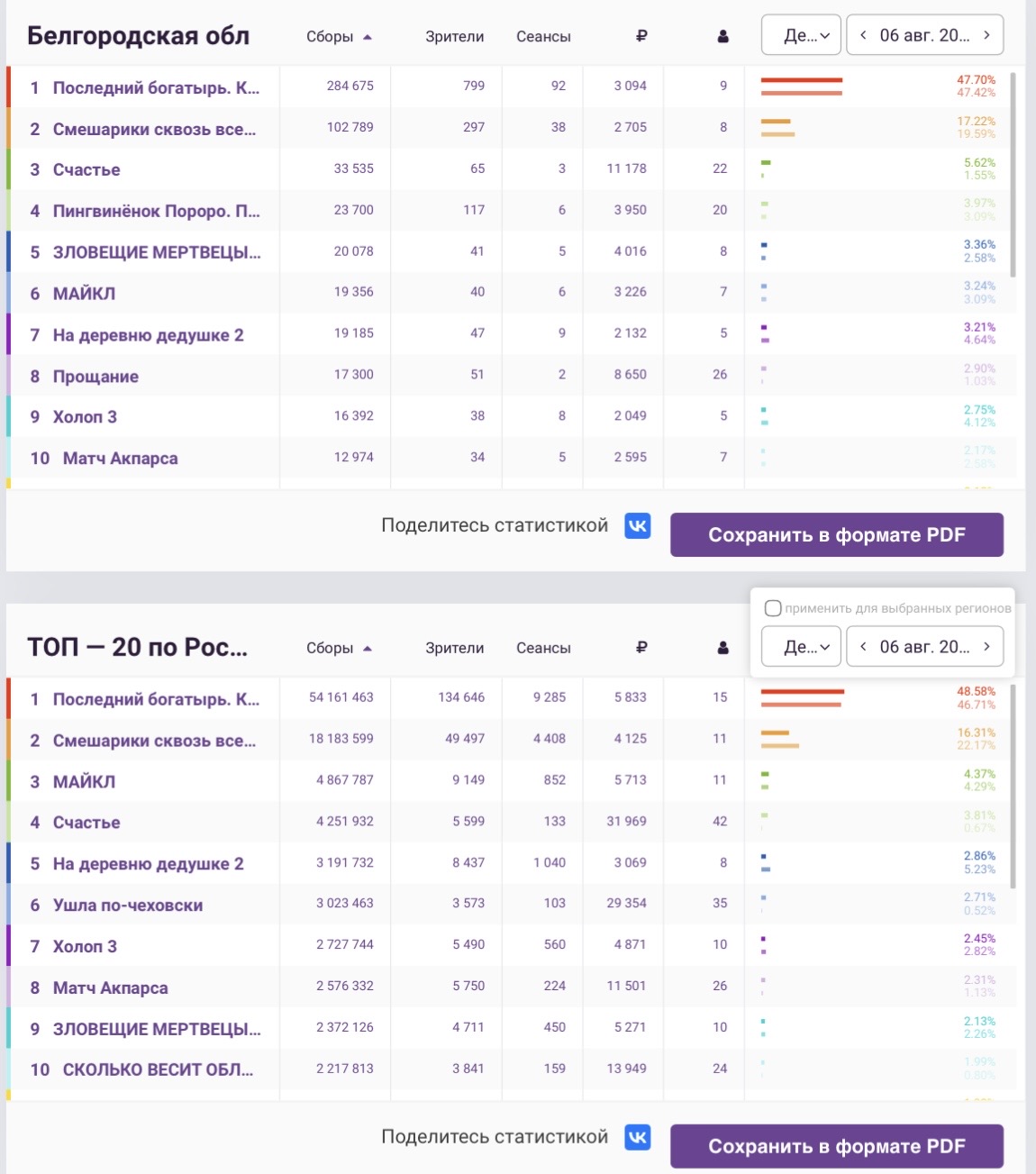Viewport: 1036px width, 1174px height.
Task: Click the VK share icon in ТОП-20 panel
Action: point(638,1138)
